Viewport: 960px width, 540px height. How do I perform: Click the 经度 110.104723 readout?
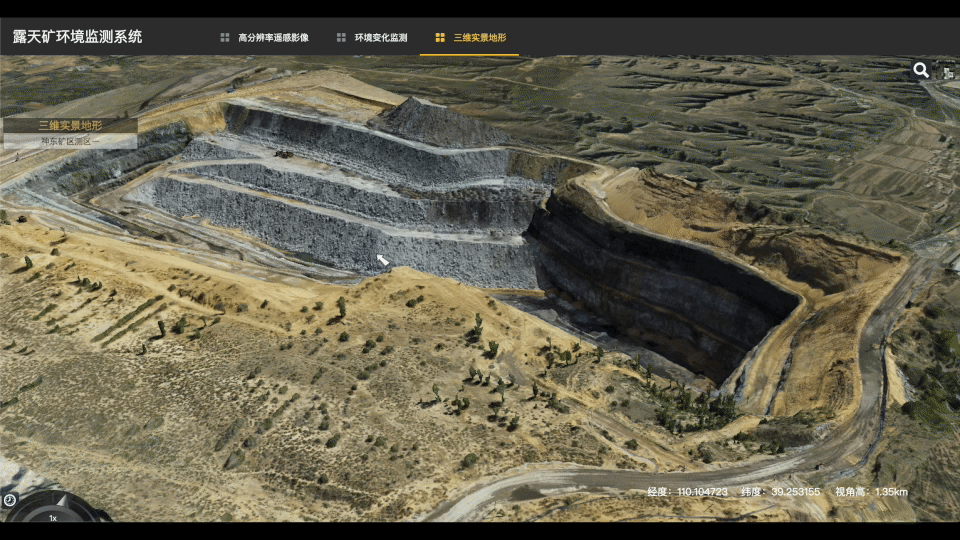point(688,492)
